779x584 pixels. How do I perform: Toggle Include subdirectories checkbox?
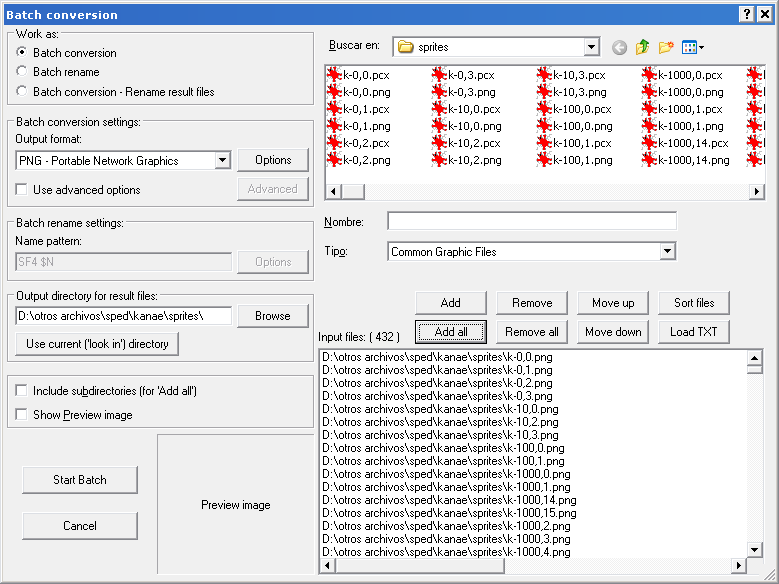click(x=22, y=391)
